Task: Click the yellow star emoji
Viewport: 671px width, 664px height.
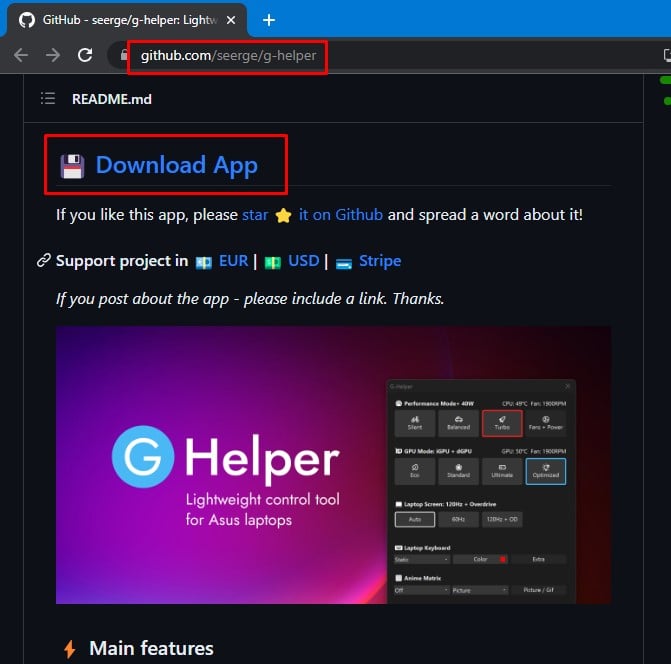Action: [283, 215]
